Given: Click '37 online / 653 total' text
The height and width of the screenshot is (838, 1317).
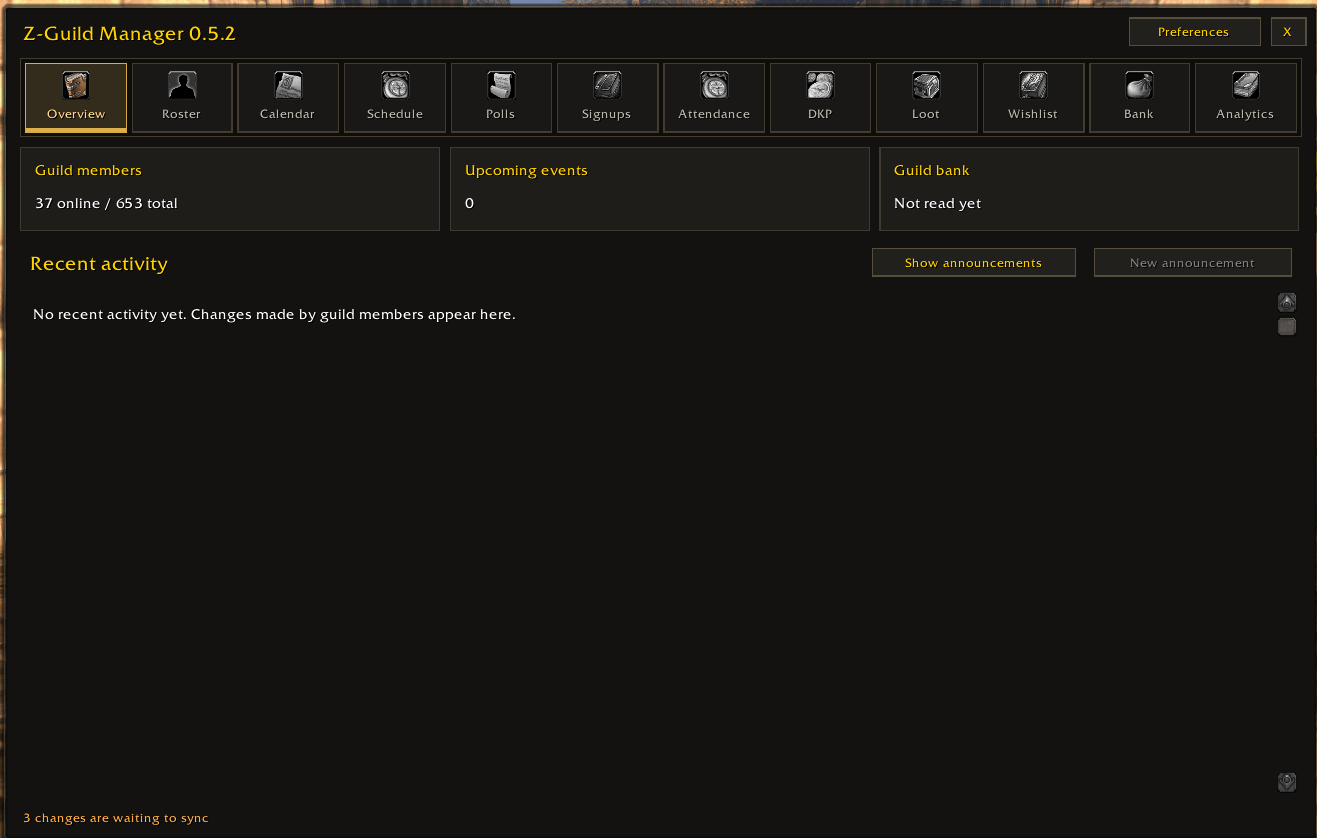Looking at the screenshot, I should pos(106,203).
